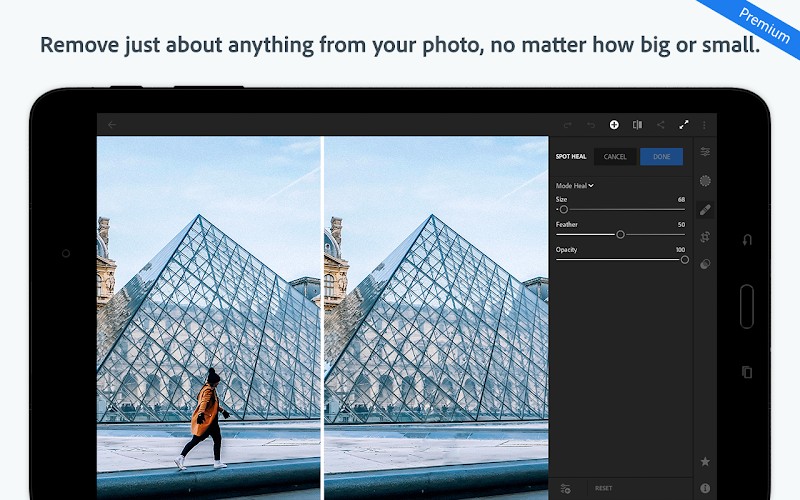Image resolution: width=800 pixels, height=500 pixels.
Task: Open the info icon in the sidebar
Action: (x=705, y=488)
